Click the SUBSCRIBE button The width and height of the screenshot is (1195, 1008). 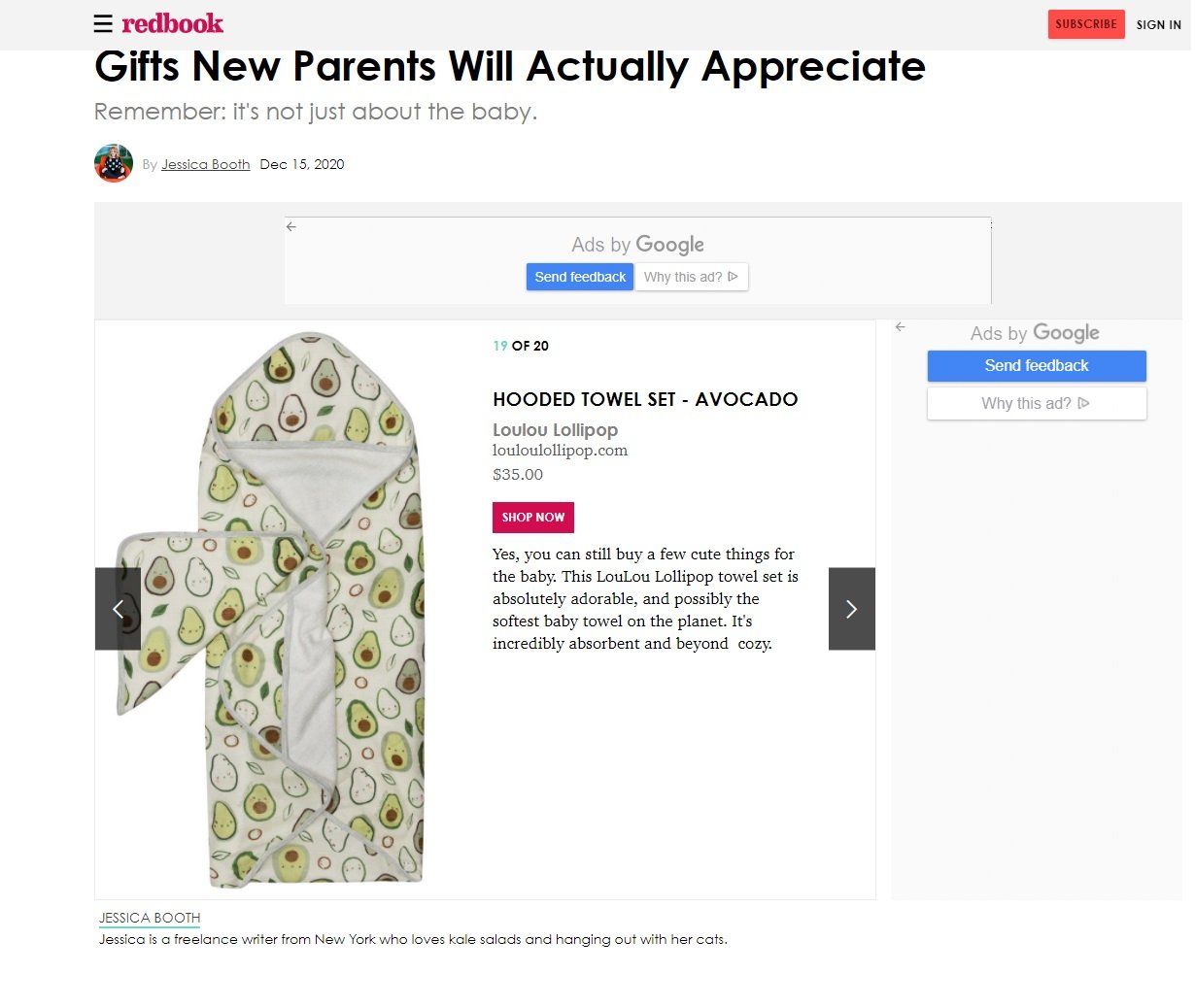click(x=1085, y=24)
